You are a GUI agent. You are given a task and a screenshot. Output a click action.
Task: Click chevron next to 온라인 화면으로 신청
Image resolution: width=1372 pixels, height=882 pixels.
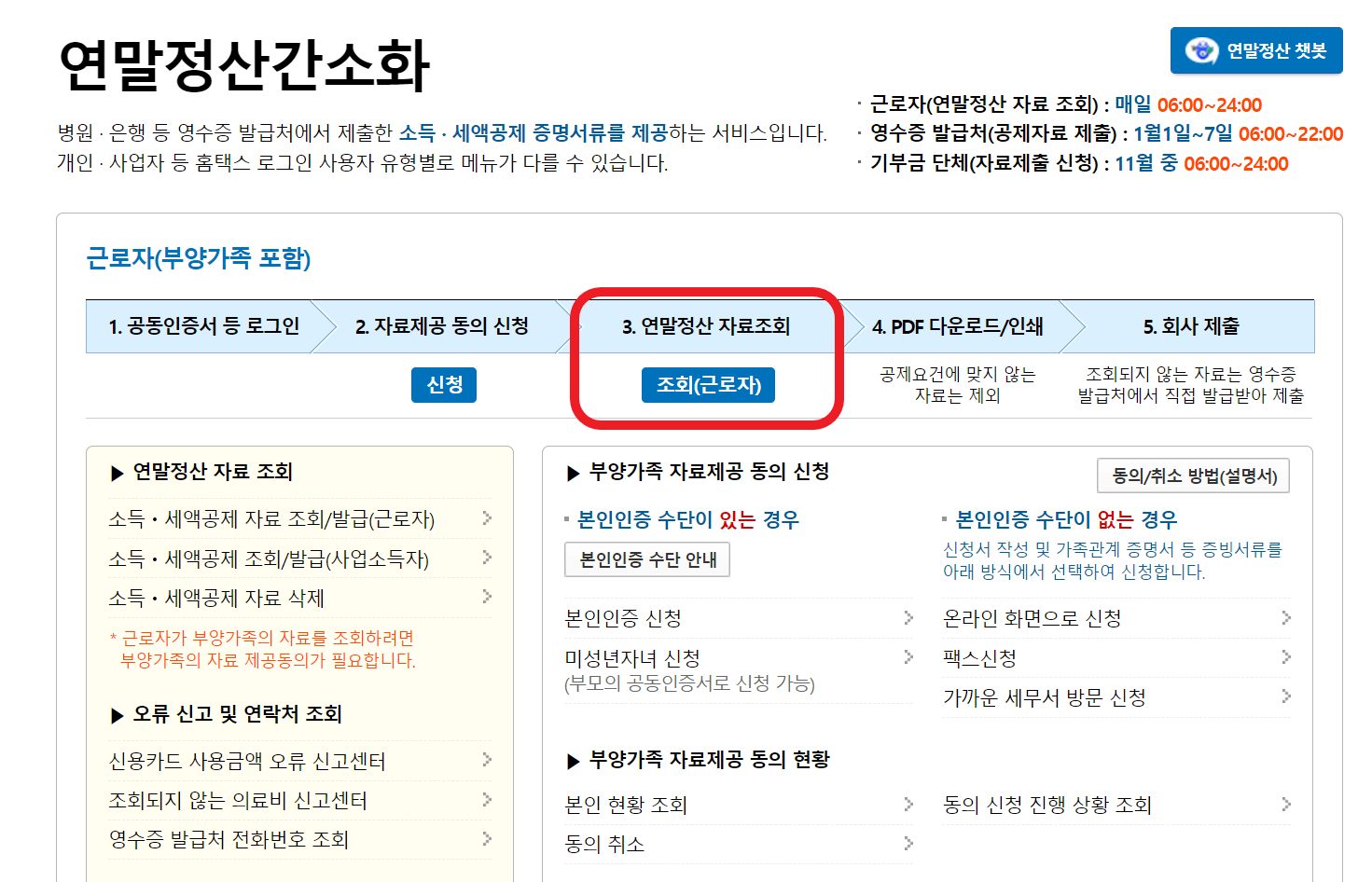point(1286,617)
